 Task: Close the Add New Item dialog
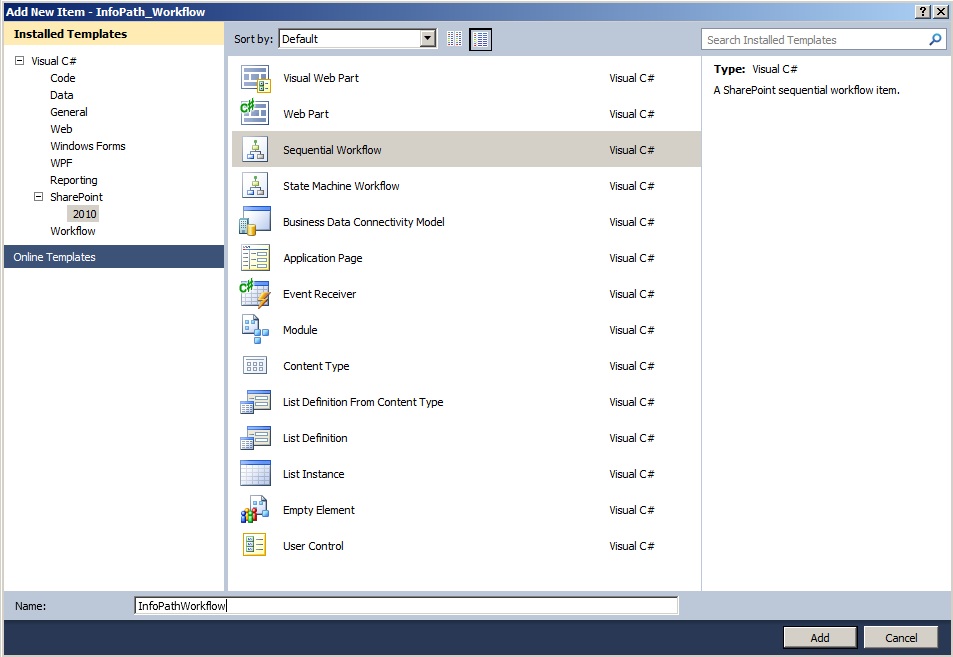(x=940, y=12)
